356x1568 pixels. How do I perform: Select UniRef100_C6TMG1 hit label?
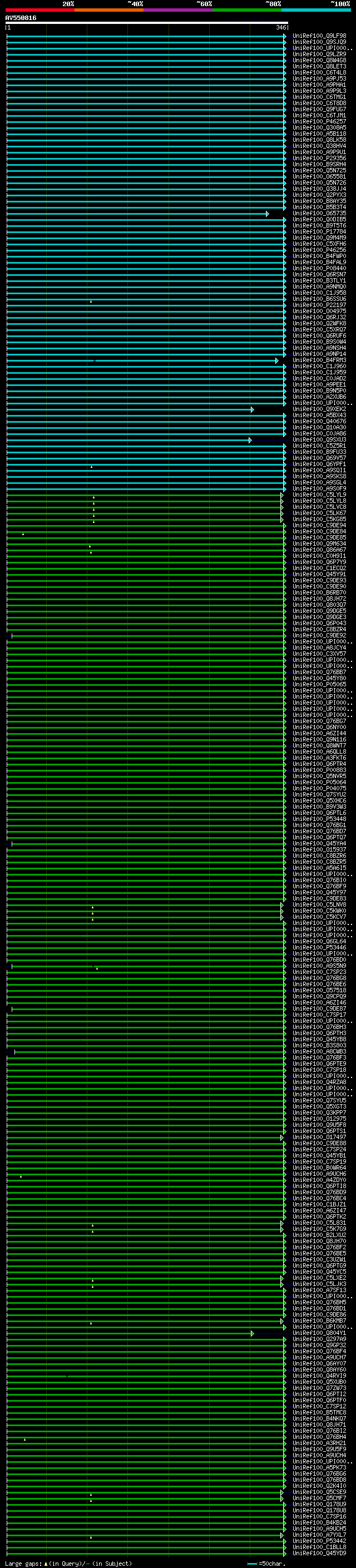coord(319,97)
